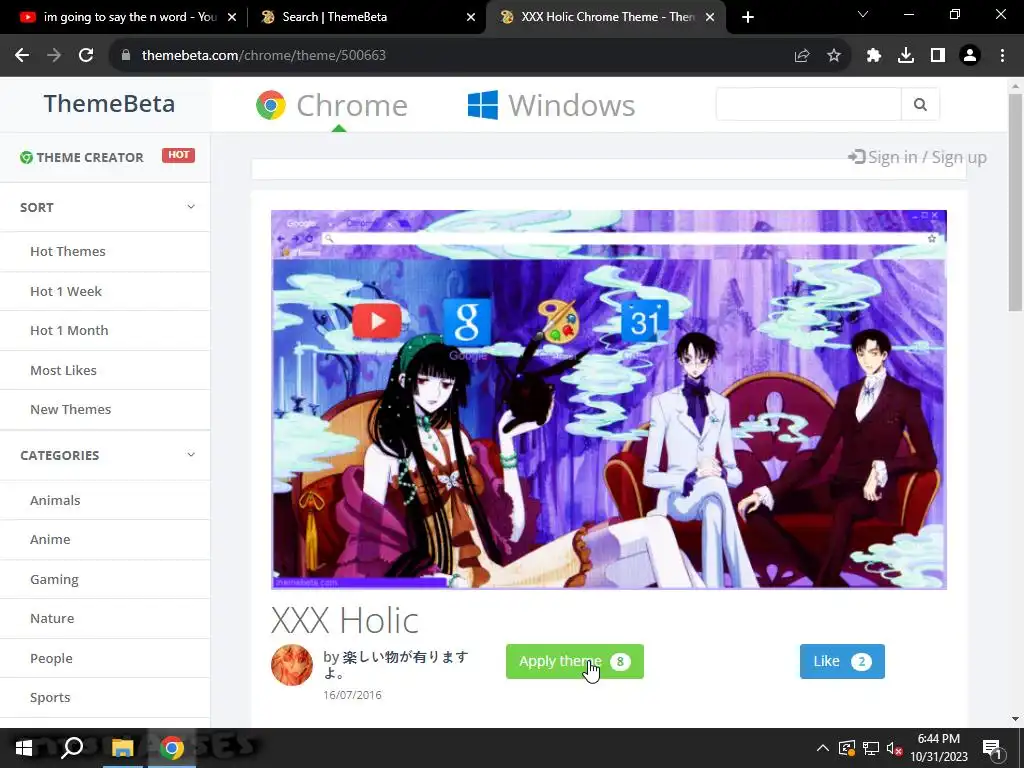Open the Chrome profile avatar icon
Image resolution: width=1024 pixels, height=768 pixels.
click(970, 56)
